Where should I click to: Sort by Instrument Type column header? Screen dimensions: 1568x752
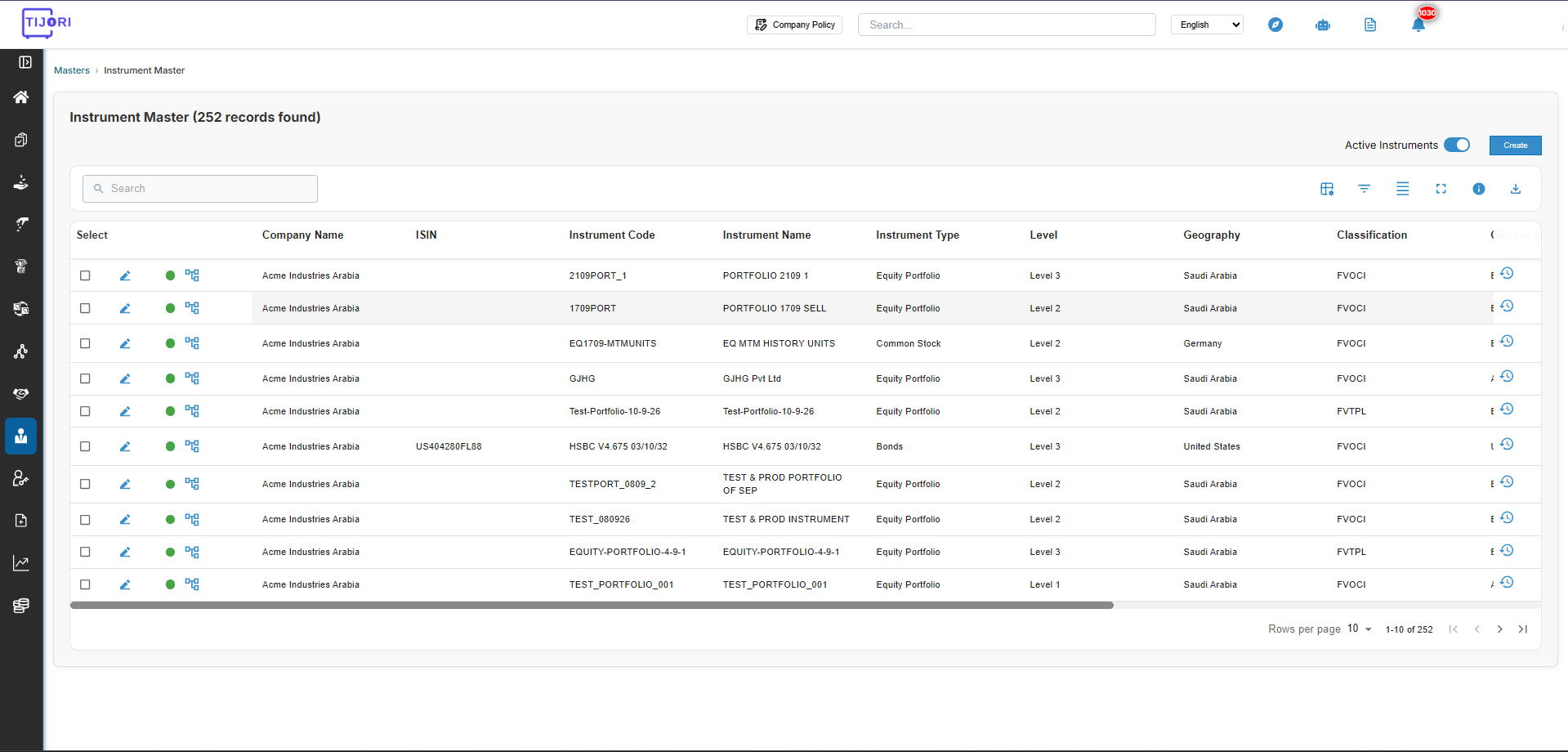pyautogui.click(x=918, y=235)
